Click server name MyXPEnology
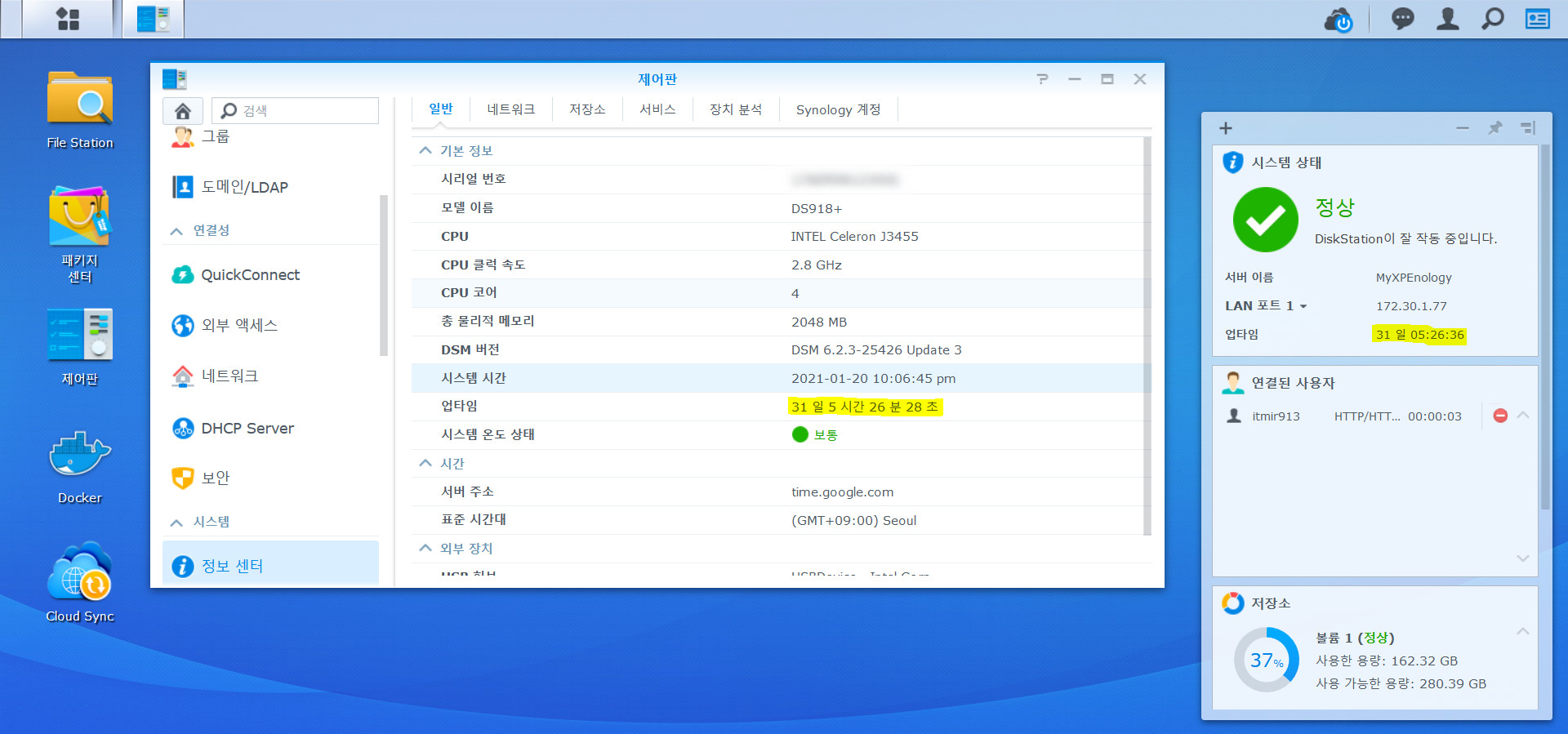The image size is (1568, 734). click(1414, 278)
